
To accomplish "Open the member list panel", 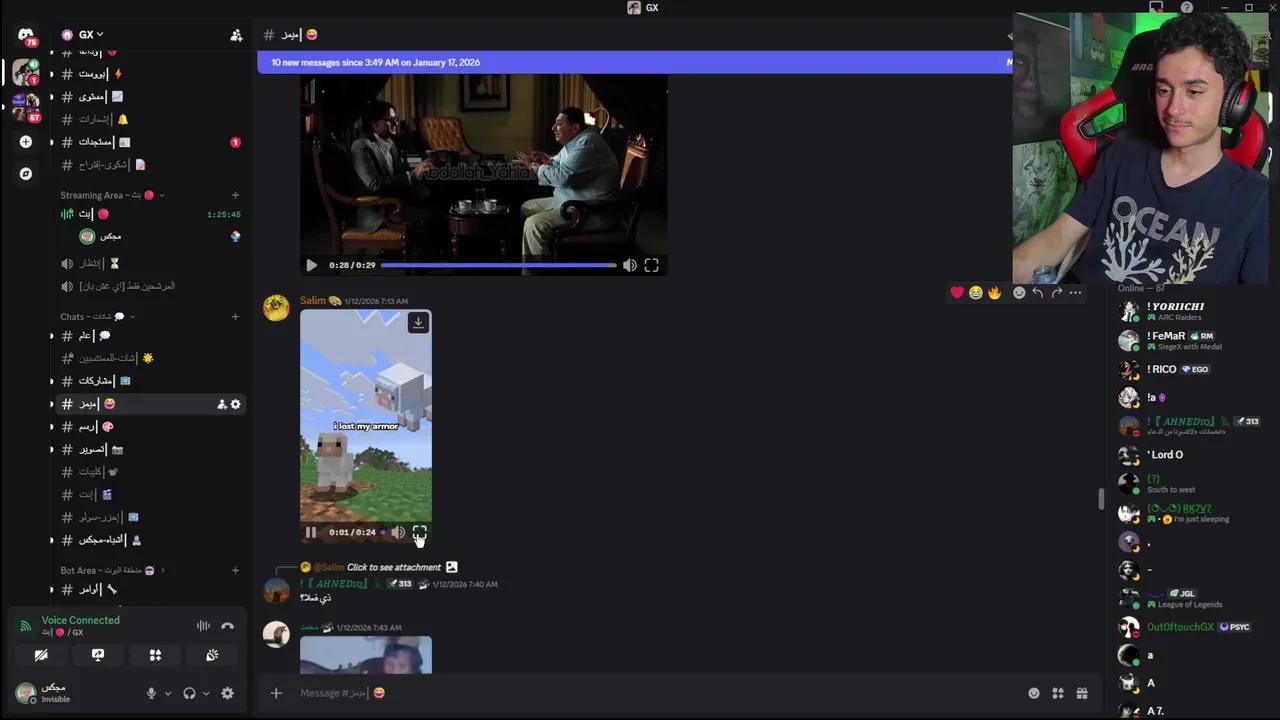I will [x=1010, y=35].
